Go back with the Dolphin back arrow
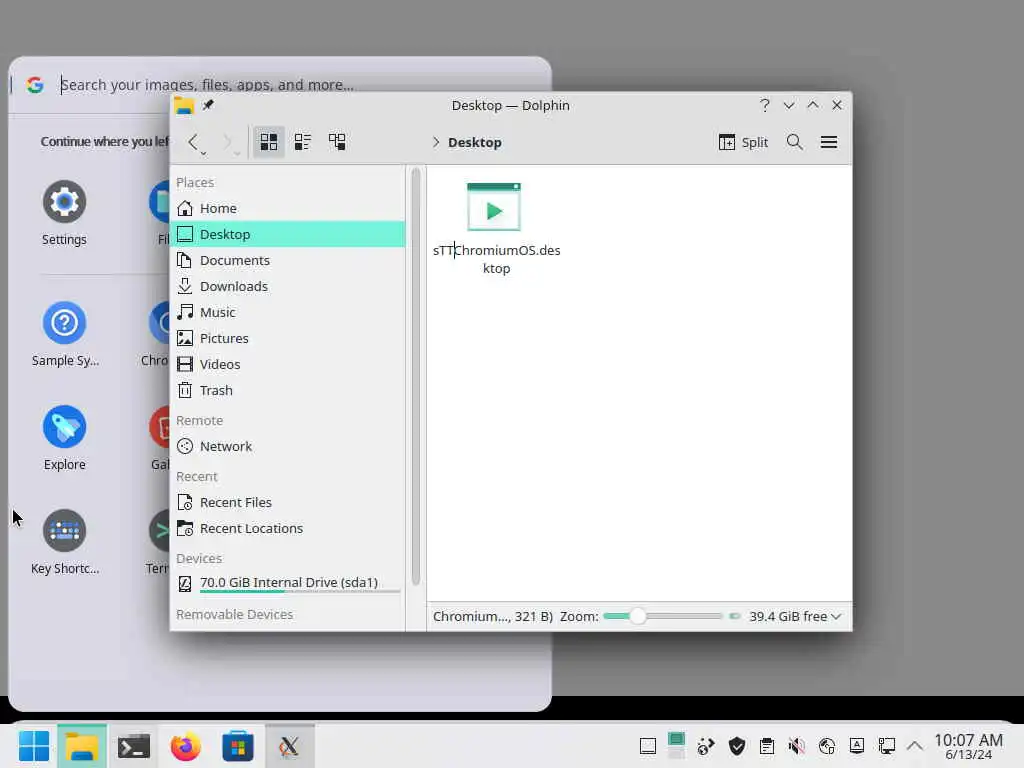The image size is (1024, 768). [193, 142]
